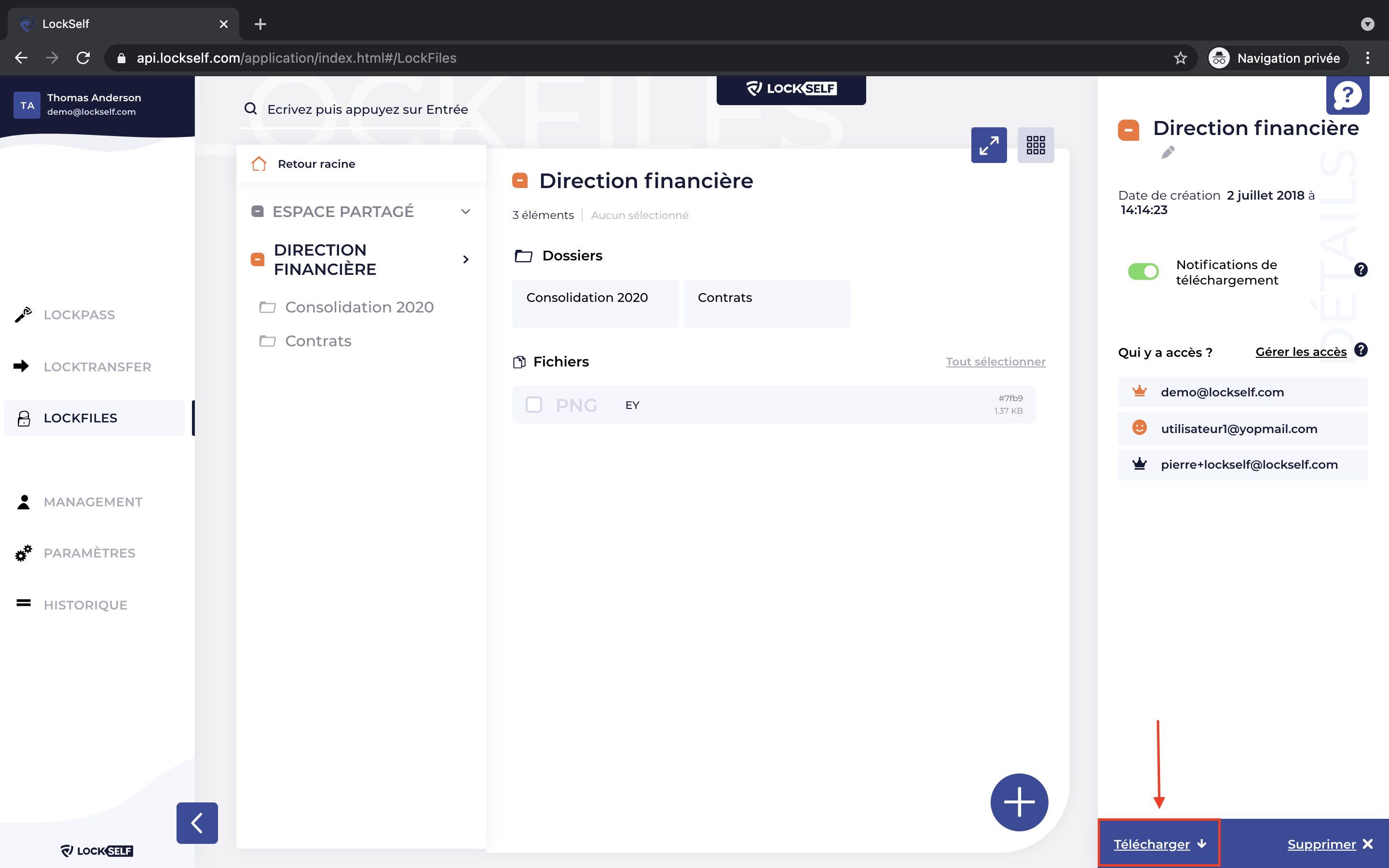This screenshot has width=1389, height=868.
Task: Click the Supprimer link
Action: pos(1330,844)
